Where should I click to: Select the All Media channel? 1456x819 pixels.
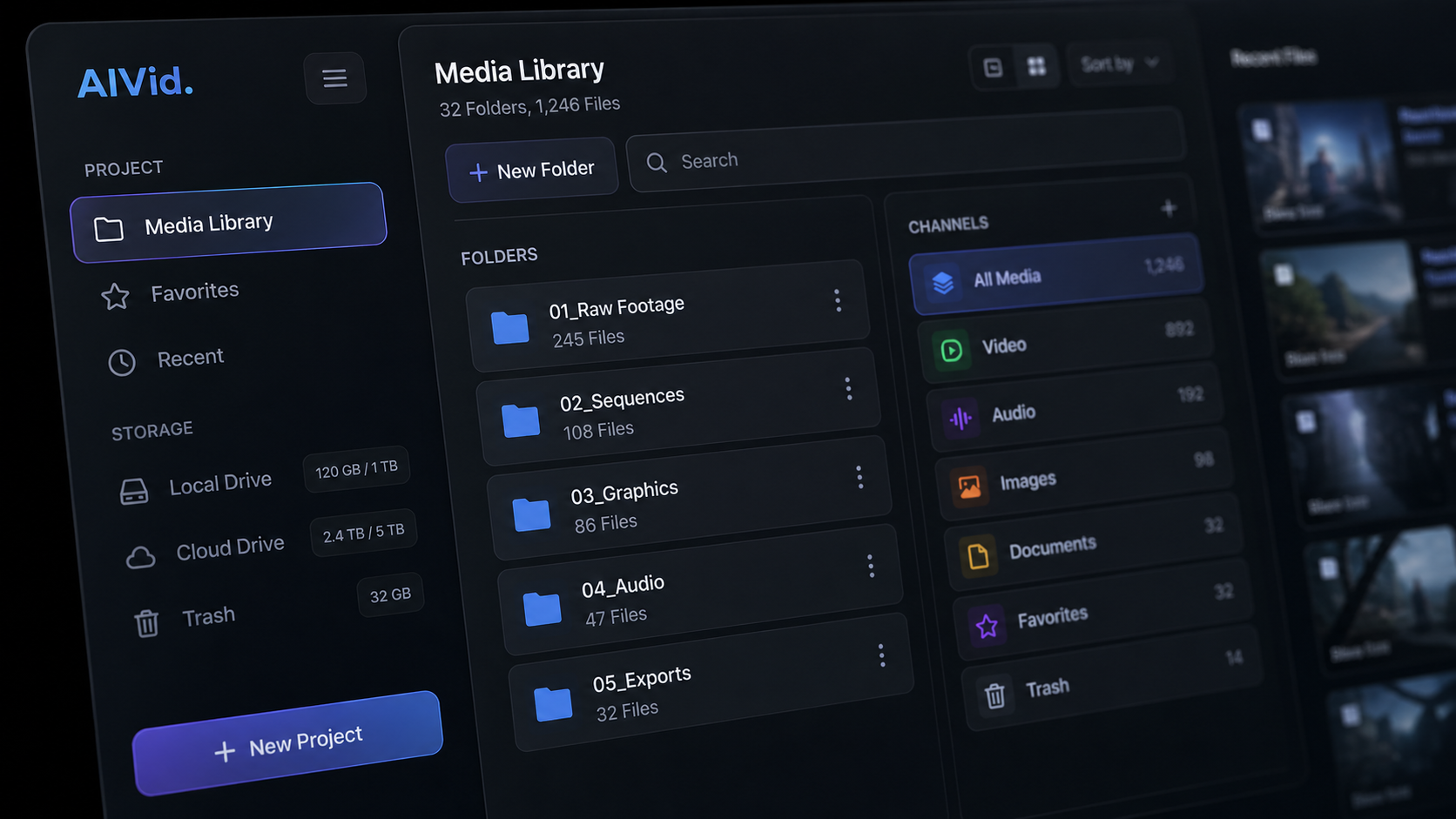[x=1056, y=275]
